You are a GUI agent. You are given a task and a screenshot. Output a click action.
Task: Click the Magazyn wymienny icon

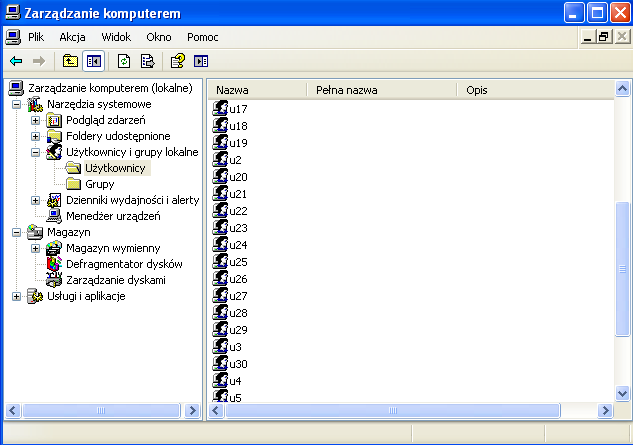tap(54, 248)
